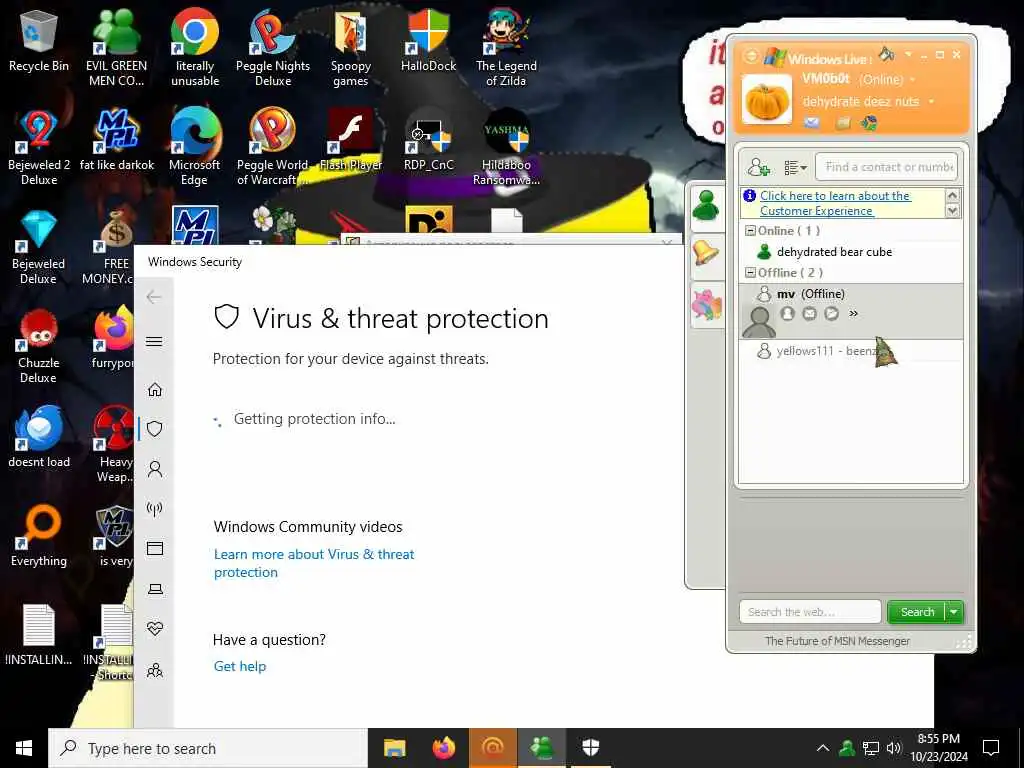Screen dimensions: 1024x768
Task: Open Home in Windows Security sidebar
Action: click(155, 390)
